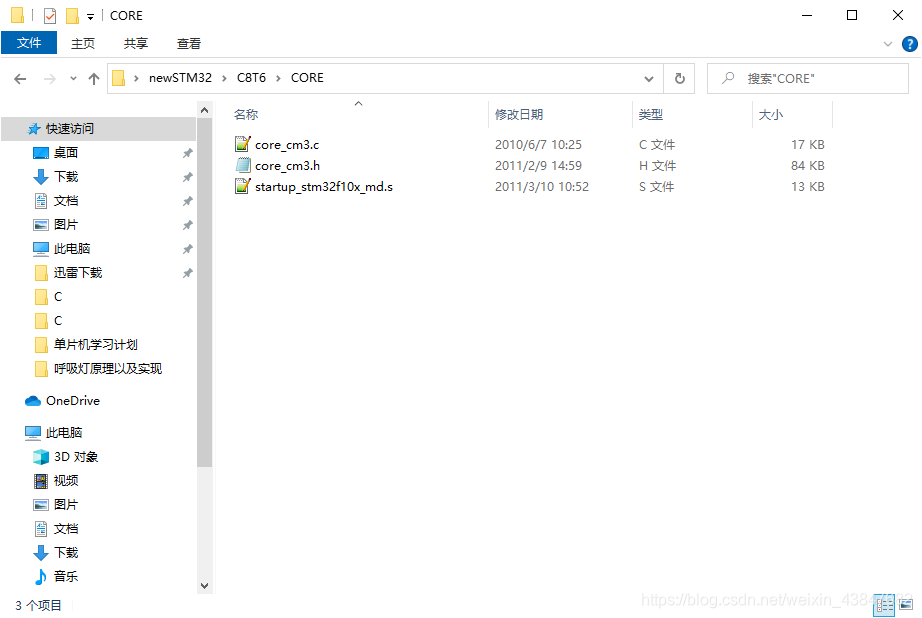Switch to the 共享 ribbon tab
Screen dimensions: 922x618
point(136,44)
